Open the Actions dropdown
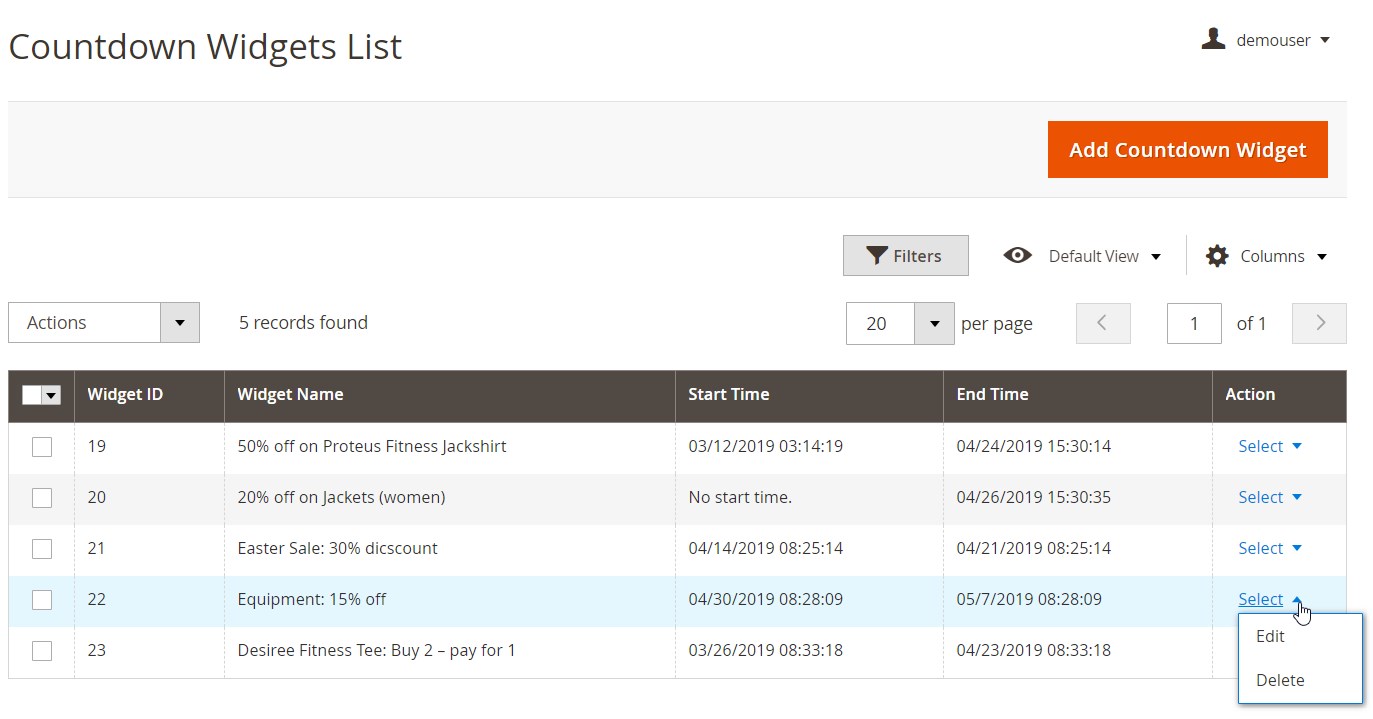Screen dimensions: 1373x719 point(104,323)
